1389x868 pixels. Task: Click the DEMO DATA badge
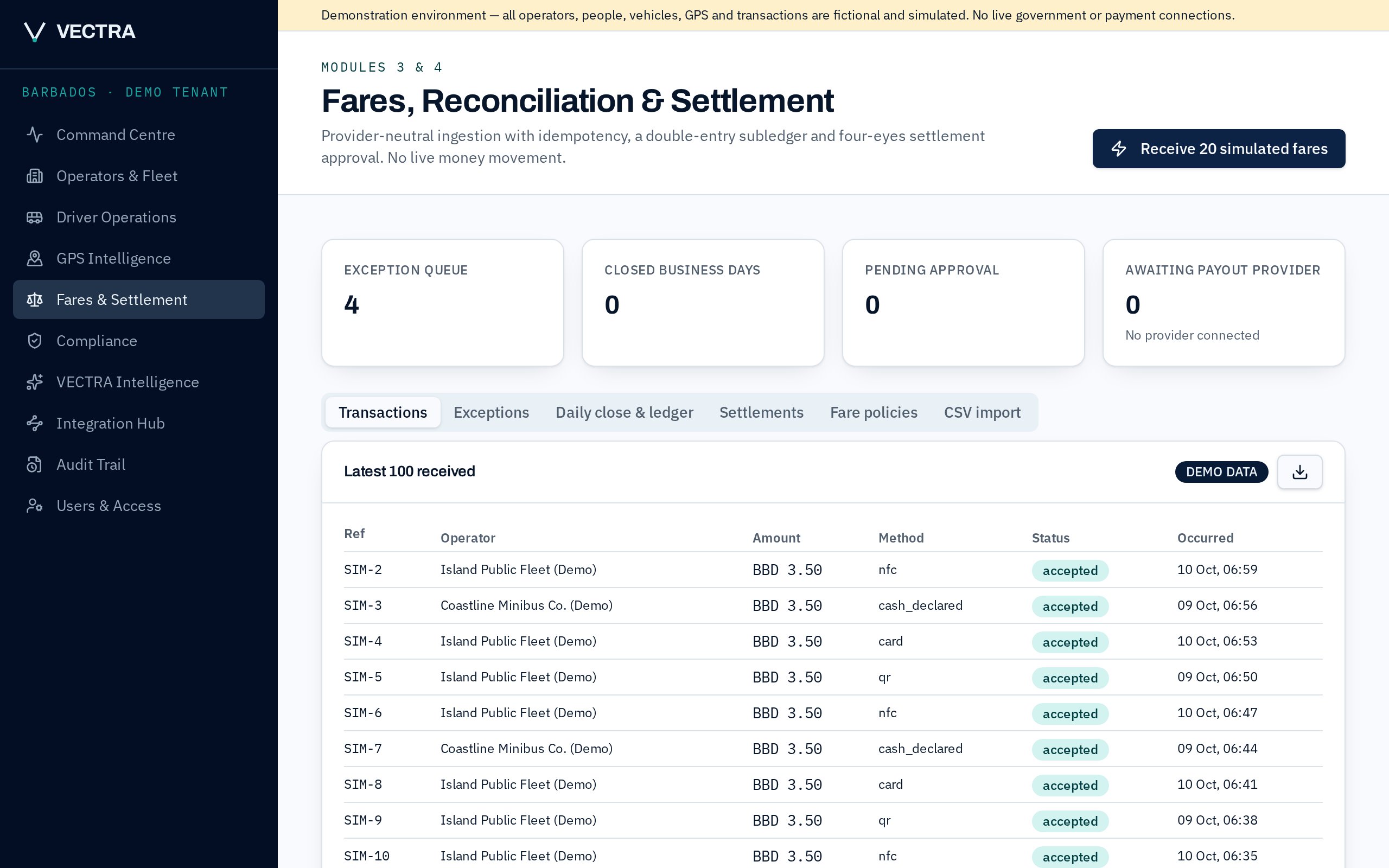1221,472
